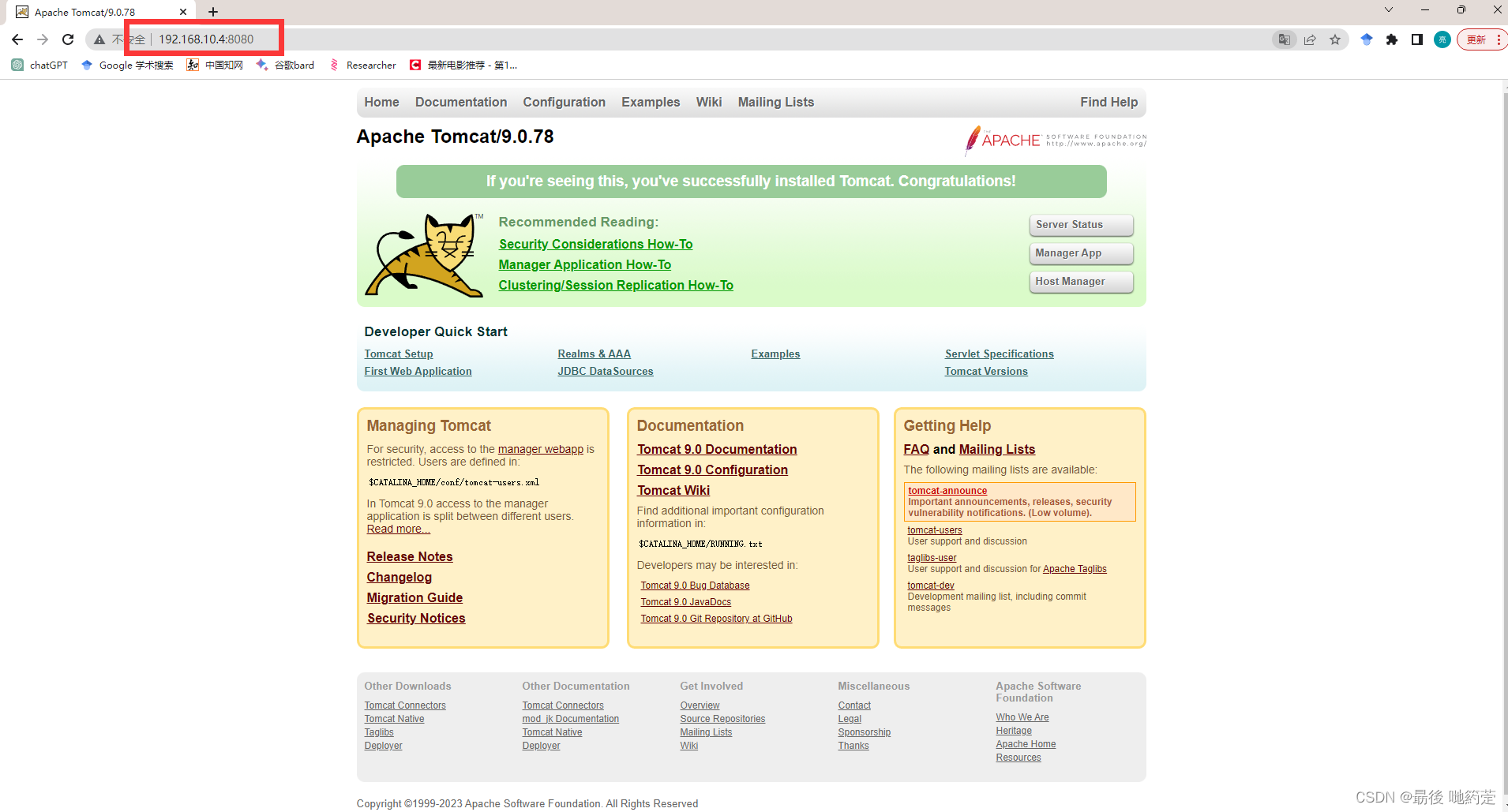Screen dimensions: 1508x812
Task: Select Documentation in the nav bar
Action: pos(461,102)
